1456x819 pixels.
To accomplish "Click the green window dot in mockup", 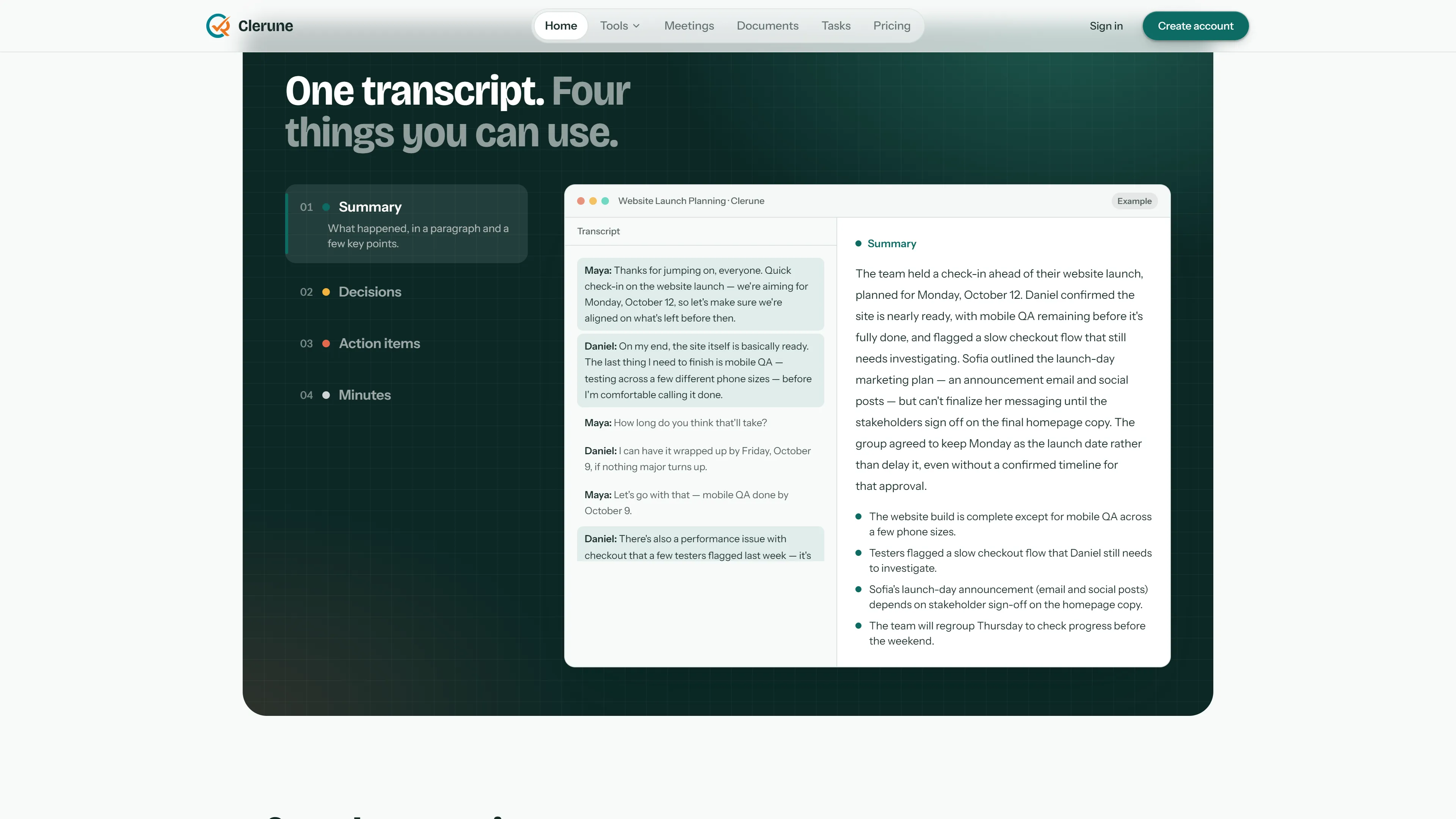I will pos(606,201).
